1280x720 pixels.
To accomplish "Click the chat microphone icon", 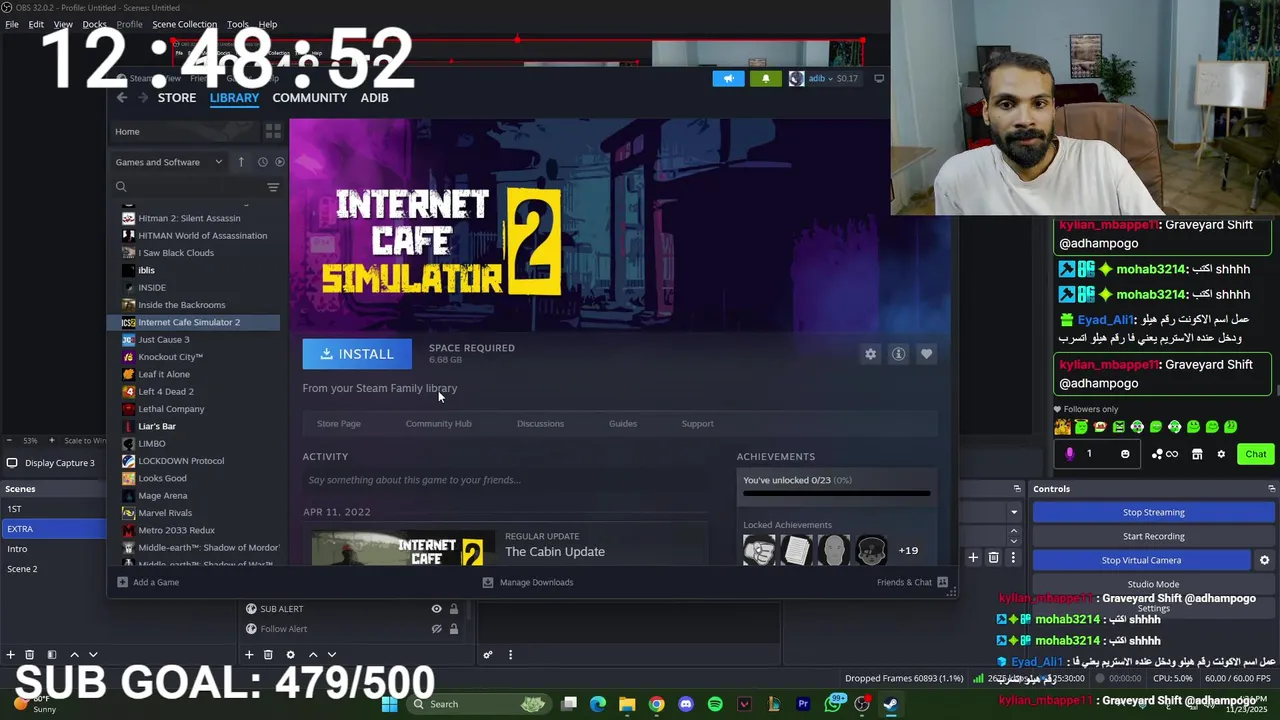I will (x=1069, y=454).
